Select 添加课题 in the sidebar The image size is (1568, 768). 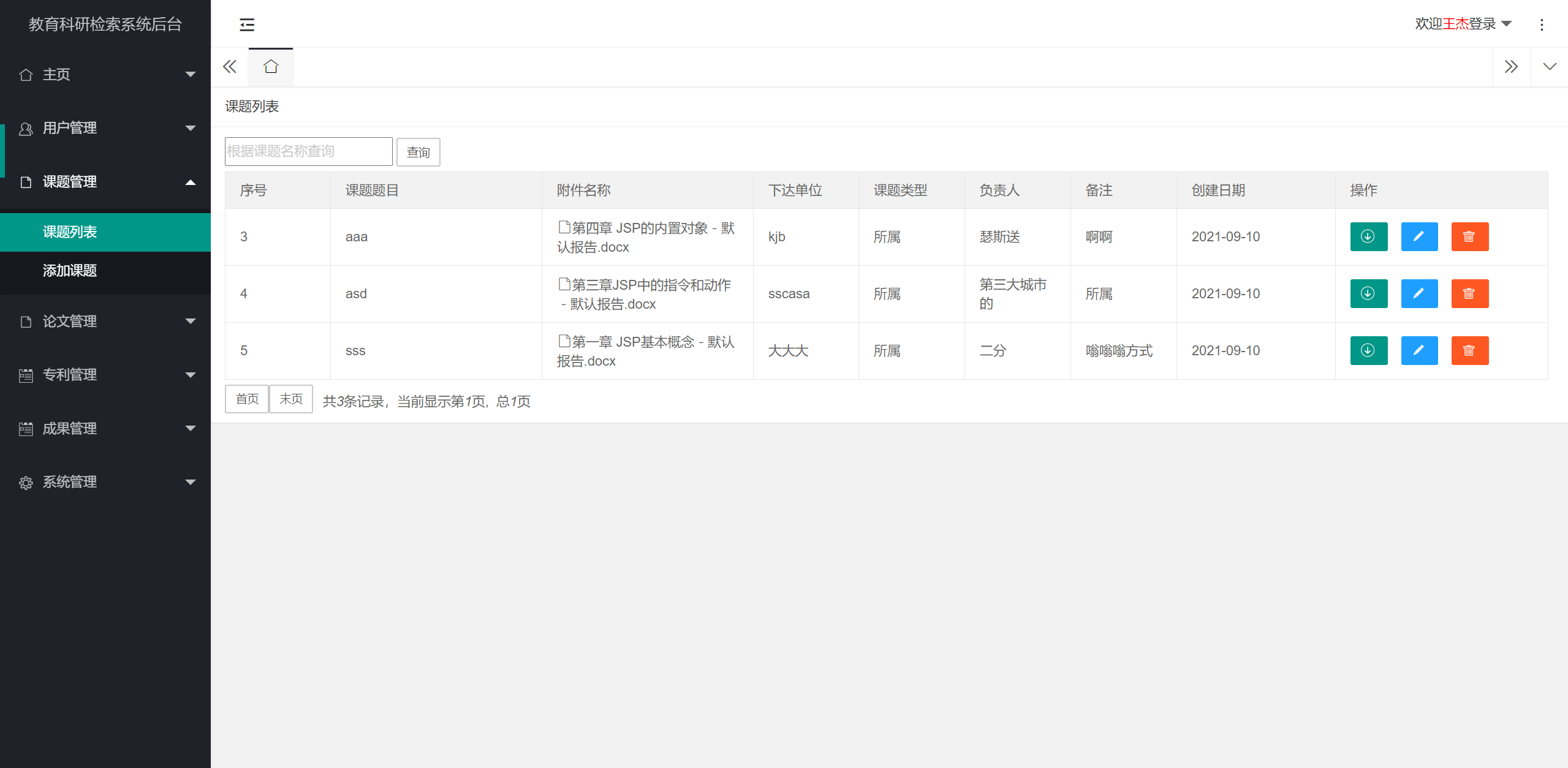tap(70, 271)
